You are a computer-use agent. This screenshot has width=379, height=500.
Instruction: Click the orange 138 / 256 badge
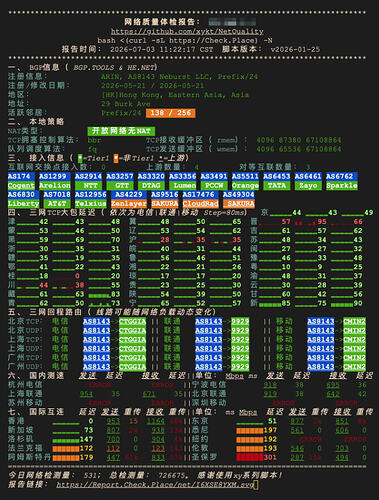(x=170, y=113)
